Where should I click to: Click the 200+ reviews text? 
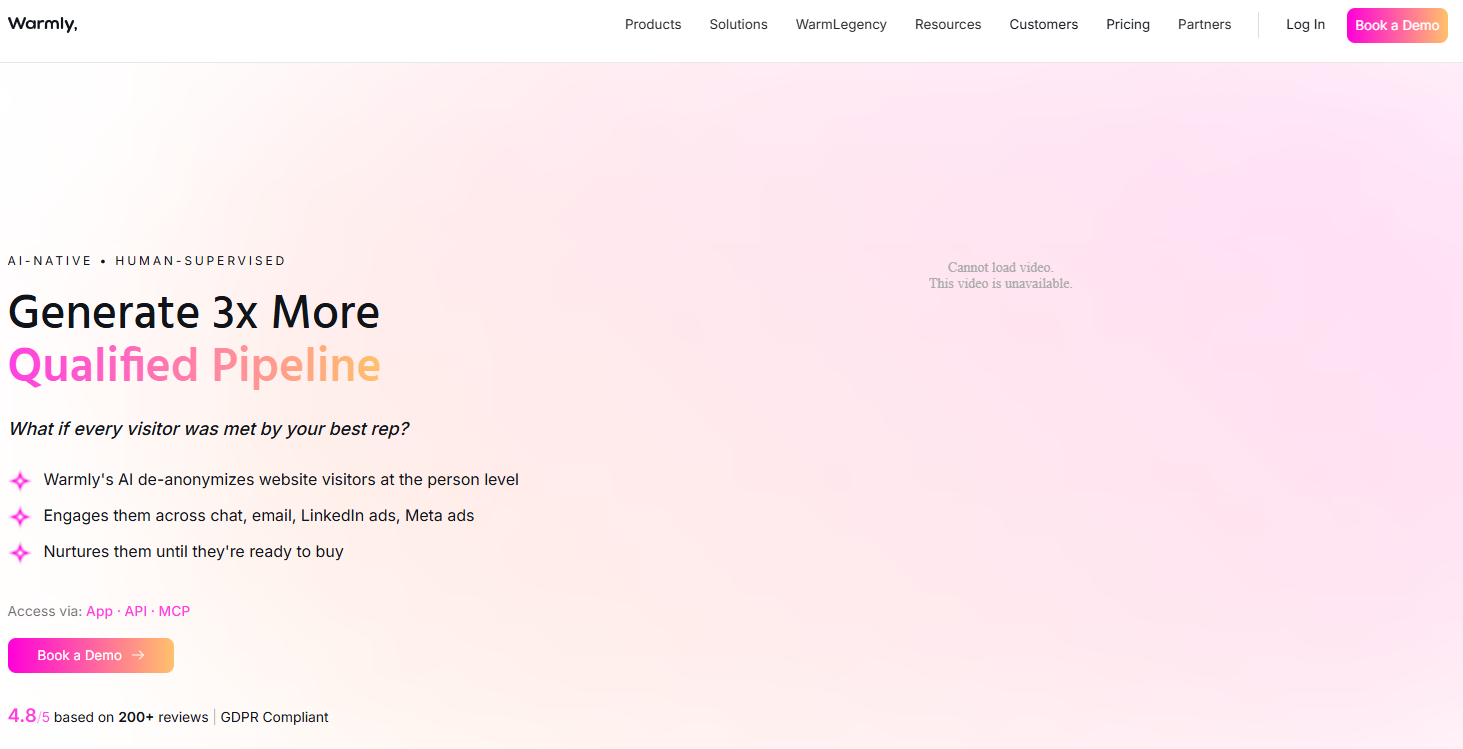[x=163, y=717]
